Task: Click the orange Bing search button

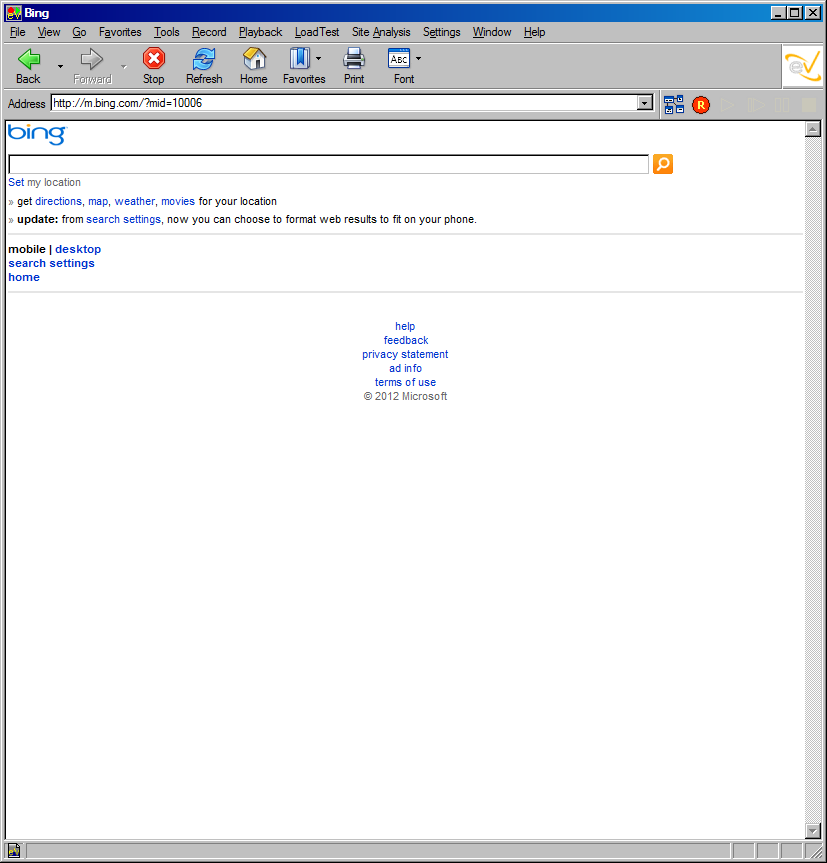Action: click(663, 164)
